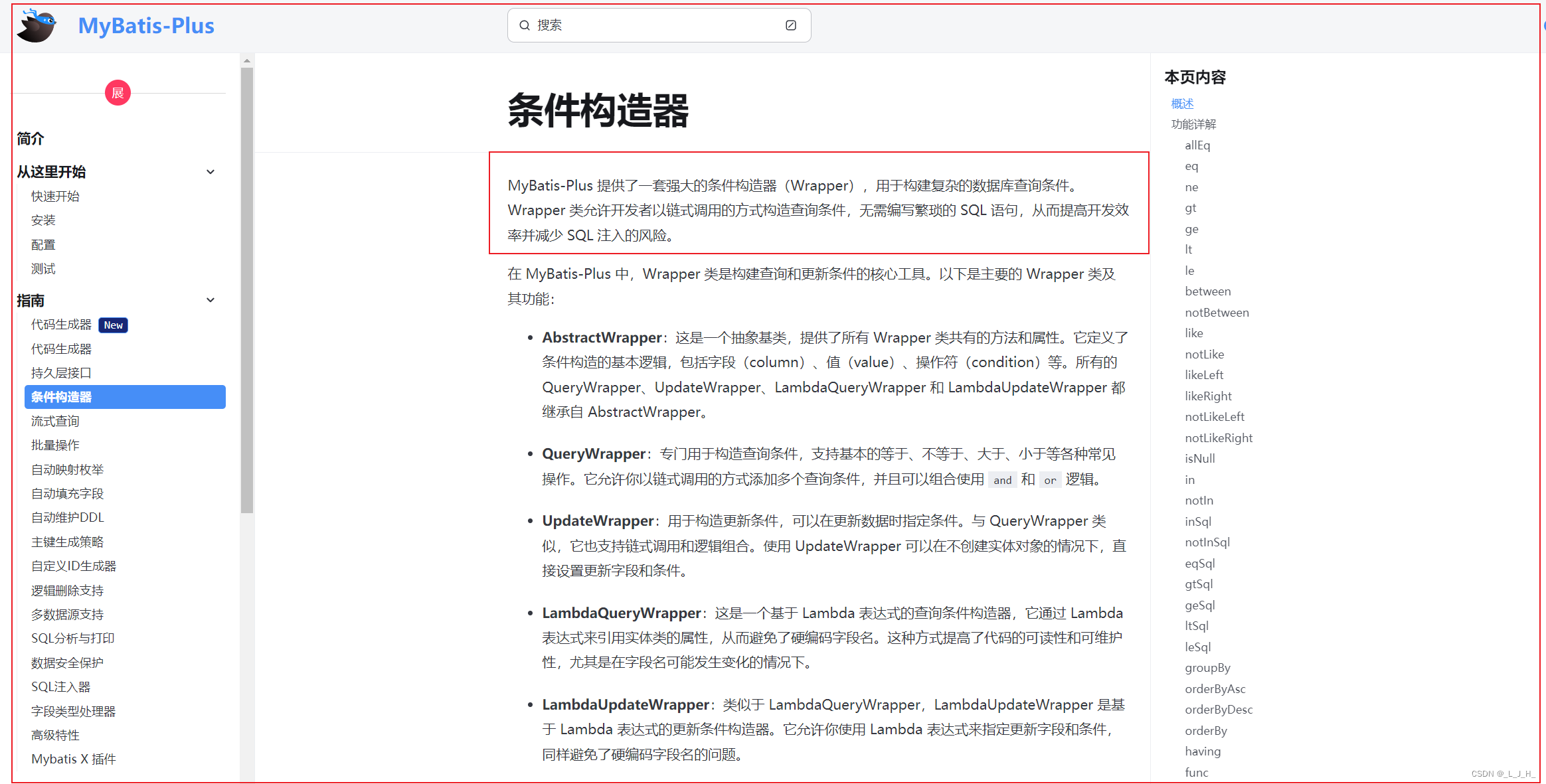Click the edit icon in the search box
Image resolution: width=1546 pixels, height=784 pixels.
click(790, 25)
